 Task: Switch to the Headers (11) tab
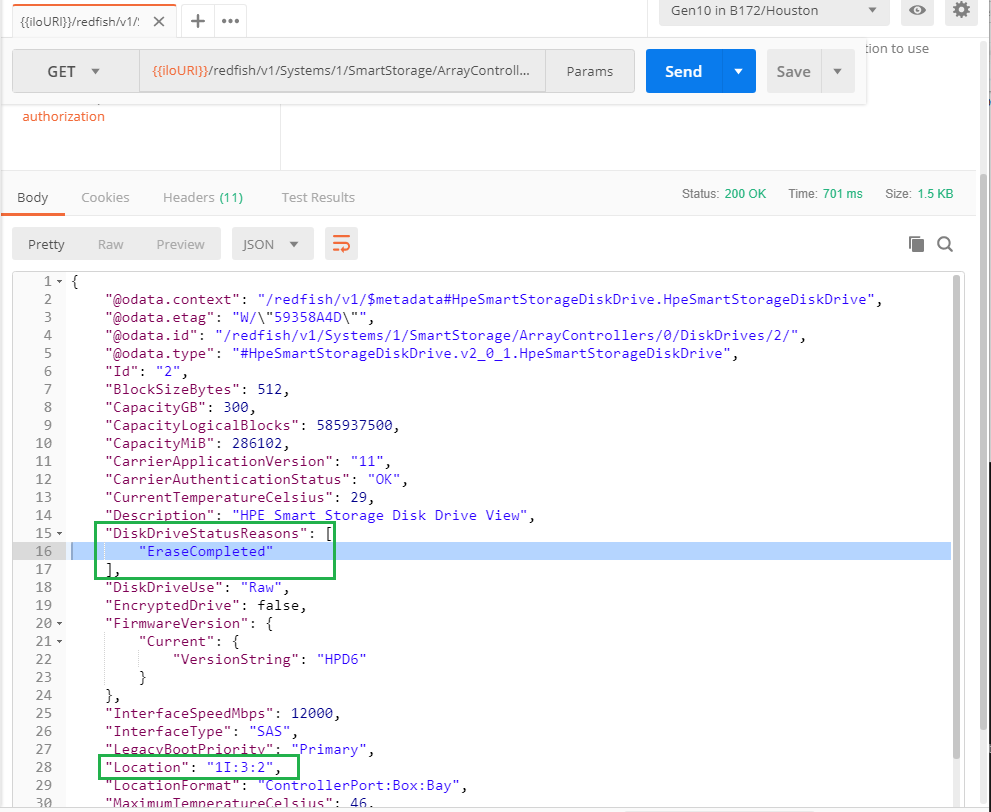pyautogui.click(x=202, y=197)
